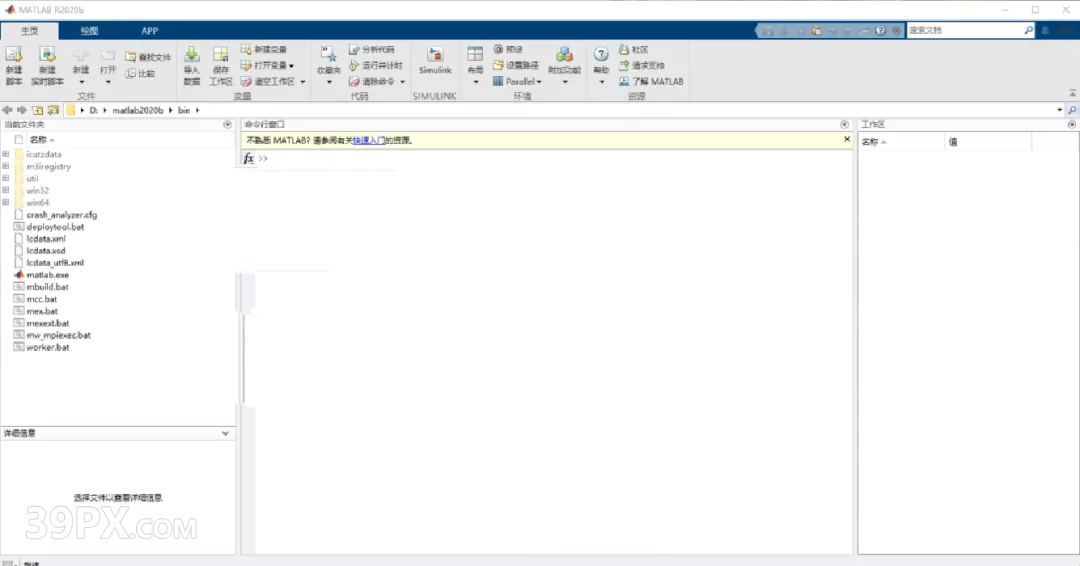The height and width of the screenshot is (566, 1080).
Task: Click the help question mark in quick access toolbar
Action: [x=880, y=30]
